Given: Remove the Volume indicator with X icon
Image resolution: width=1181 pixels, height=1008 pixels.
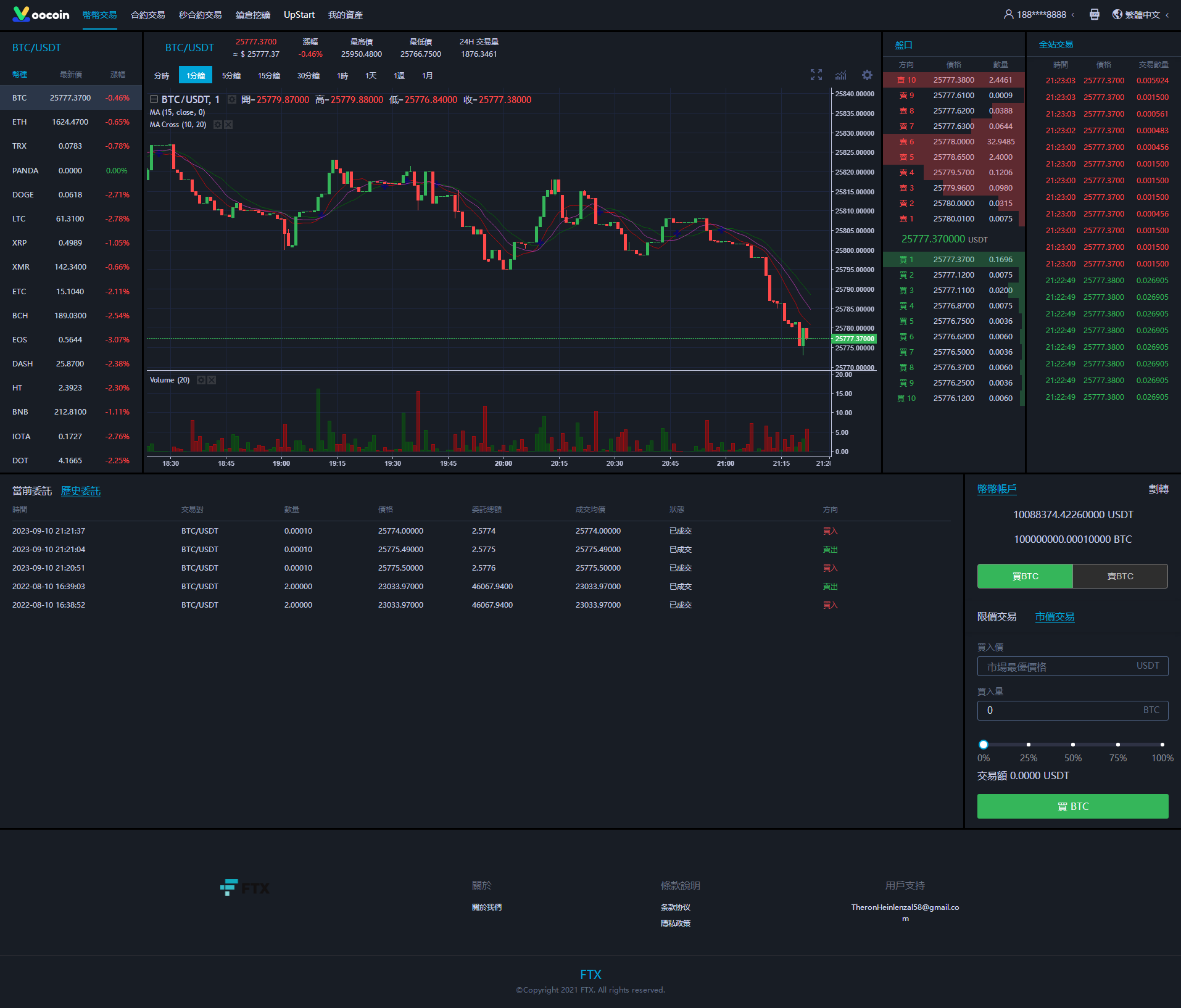Looking at the screenshot, I should [x=212, y=380].
